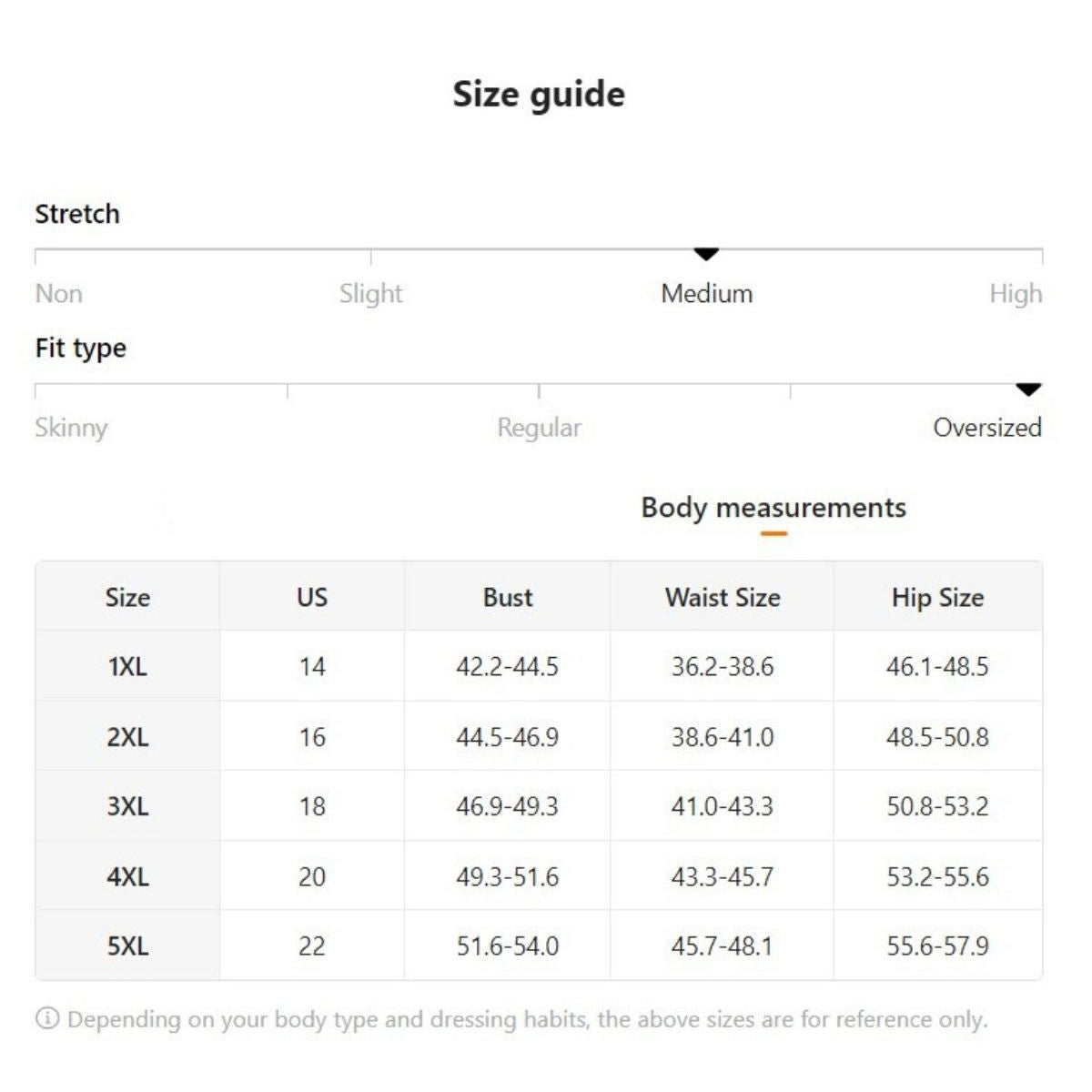Viewport: 1092px width, 1092px height.
Task: Choose the Slight stretch option
Action: coord(370,294)
